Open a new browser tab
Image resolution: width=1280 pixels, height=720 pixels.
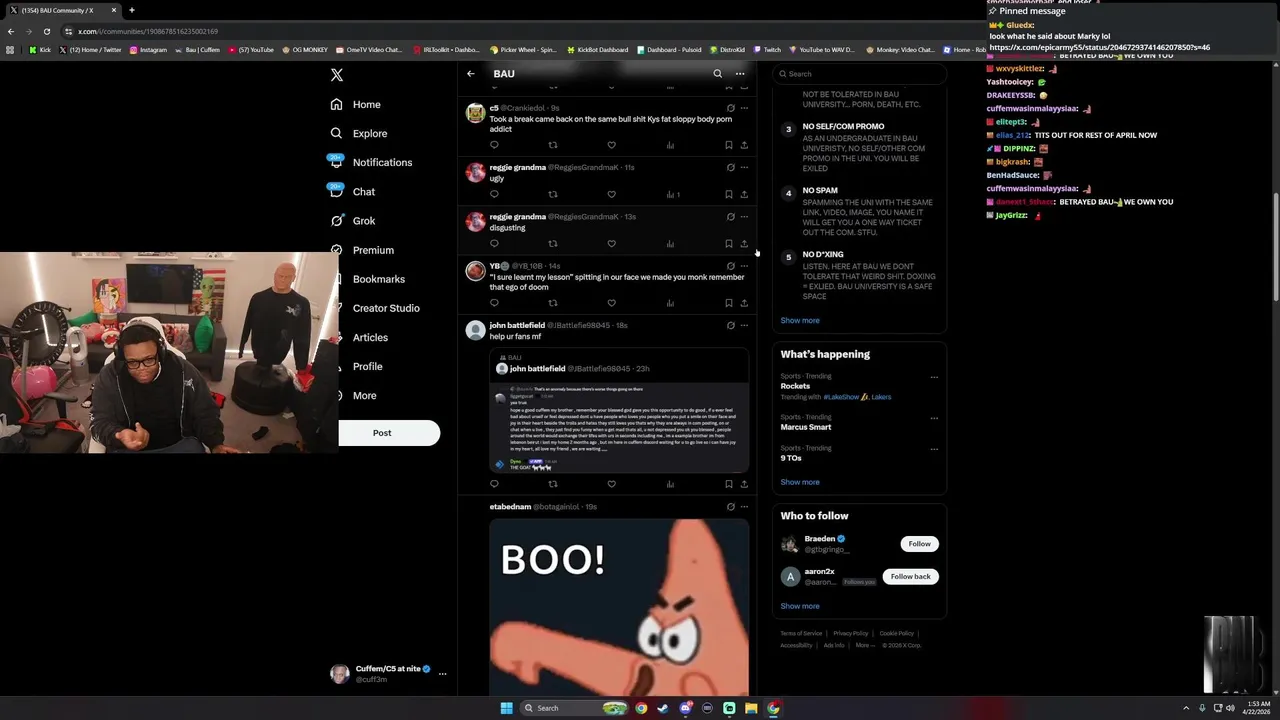pyautogui.click(x=131, y=10)
